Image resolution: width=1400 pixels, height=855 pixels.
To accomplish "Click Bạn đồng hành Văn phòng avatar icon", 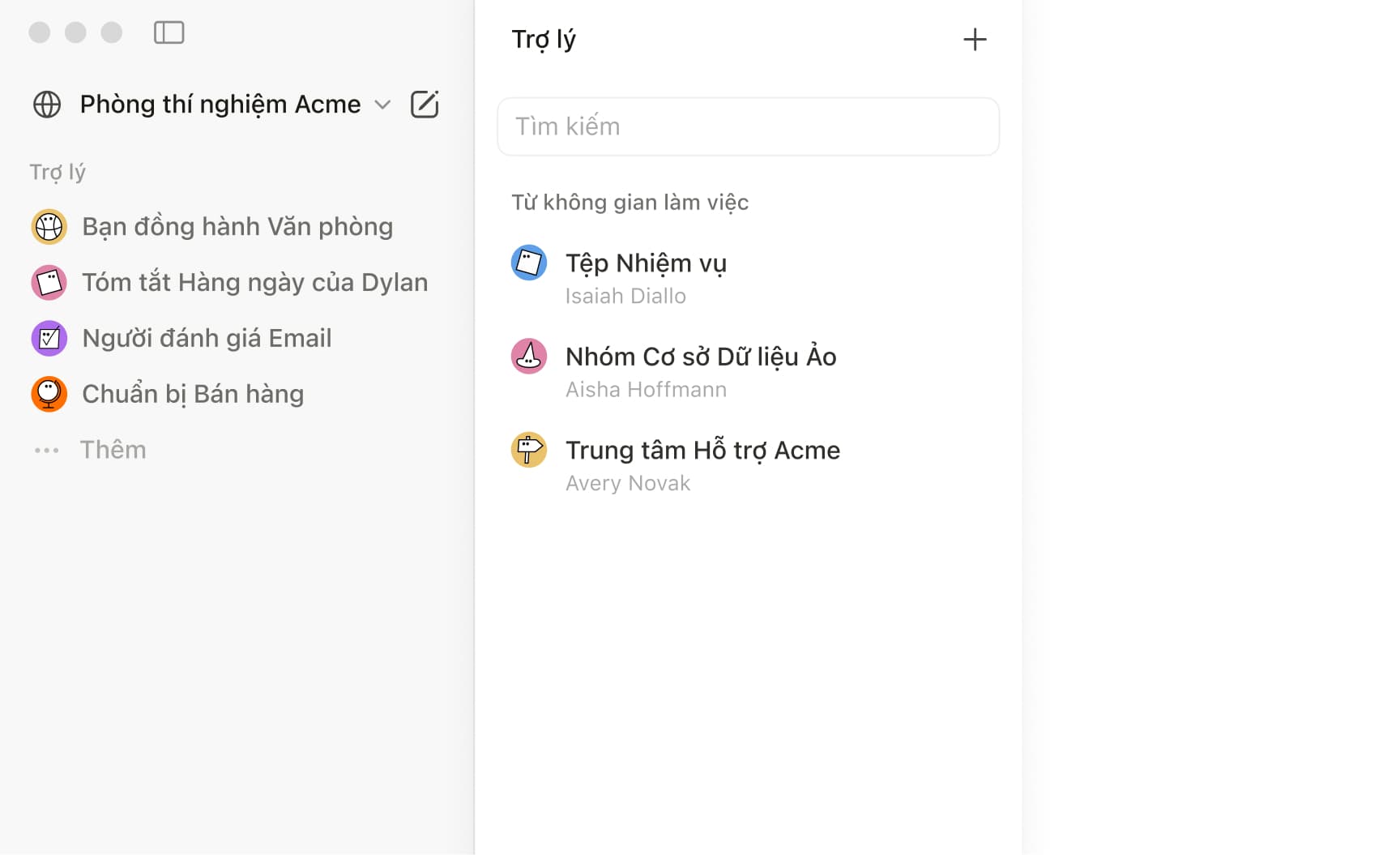I will click(x=49, y=227).
